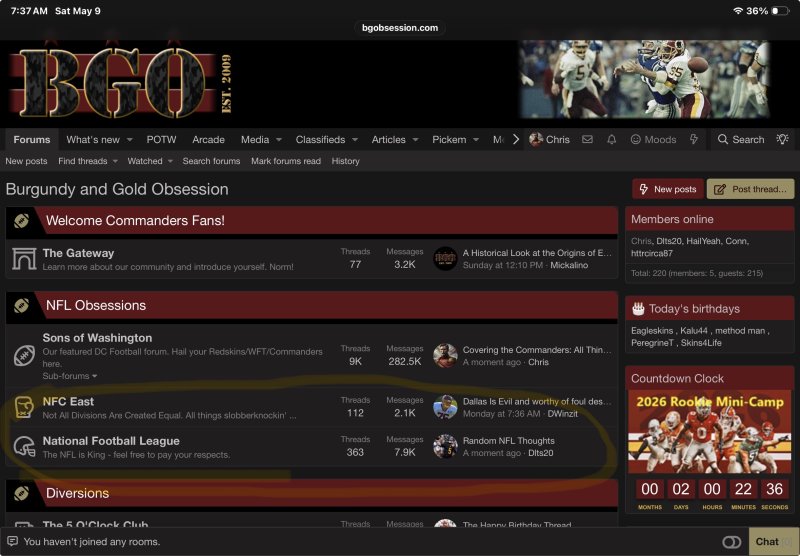Open Eagleskins profile in Today's birthdays
800x556 pixels.
(x=652, y=331)
